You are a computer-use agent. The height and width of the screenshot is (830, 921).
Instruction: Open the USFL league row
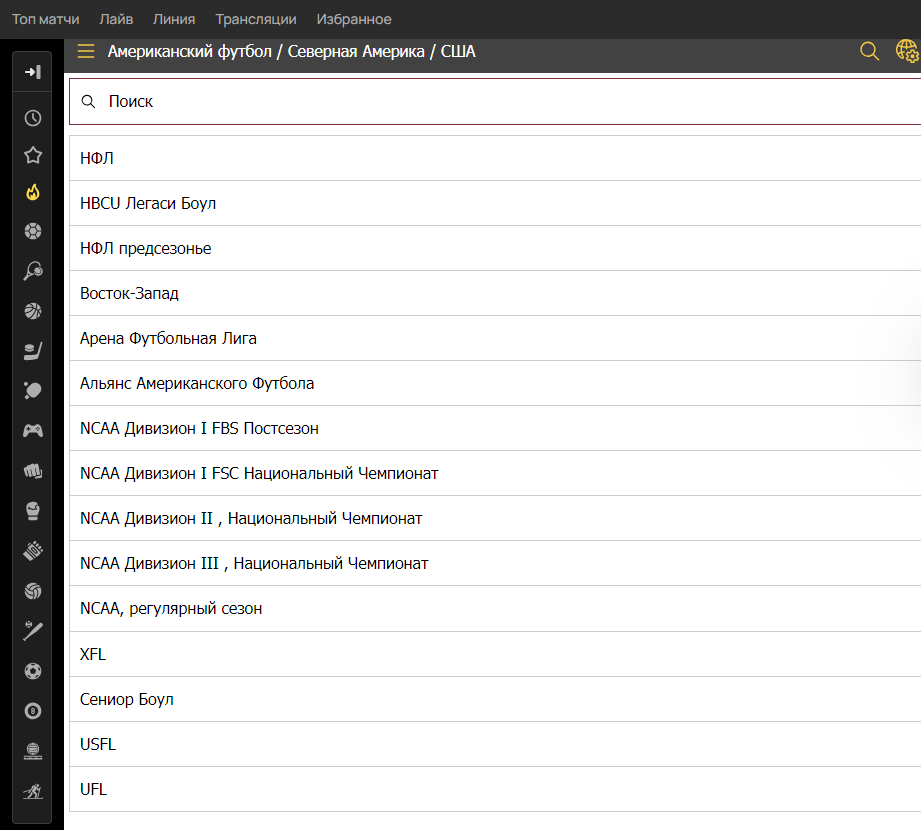point(495,744)
